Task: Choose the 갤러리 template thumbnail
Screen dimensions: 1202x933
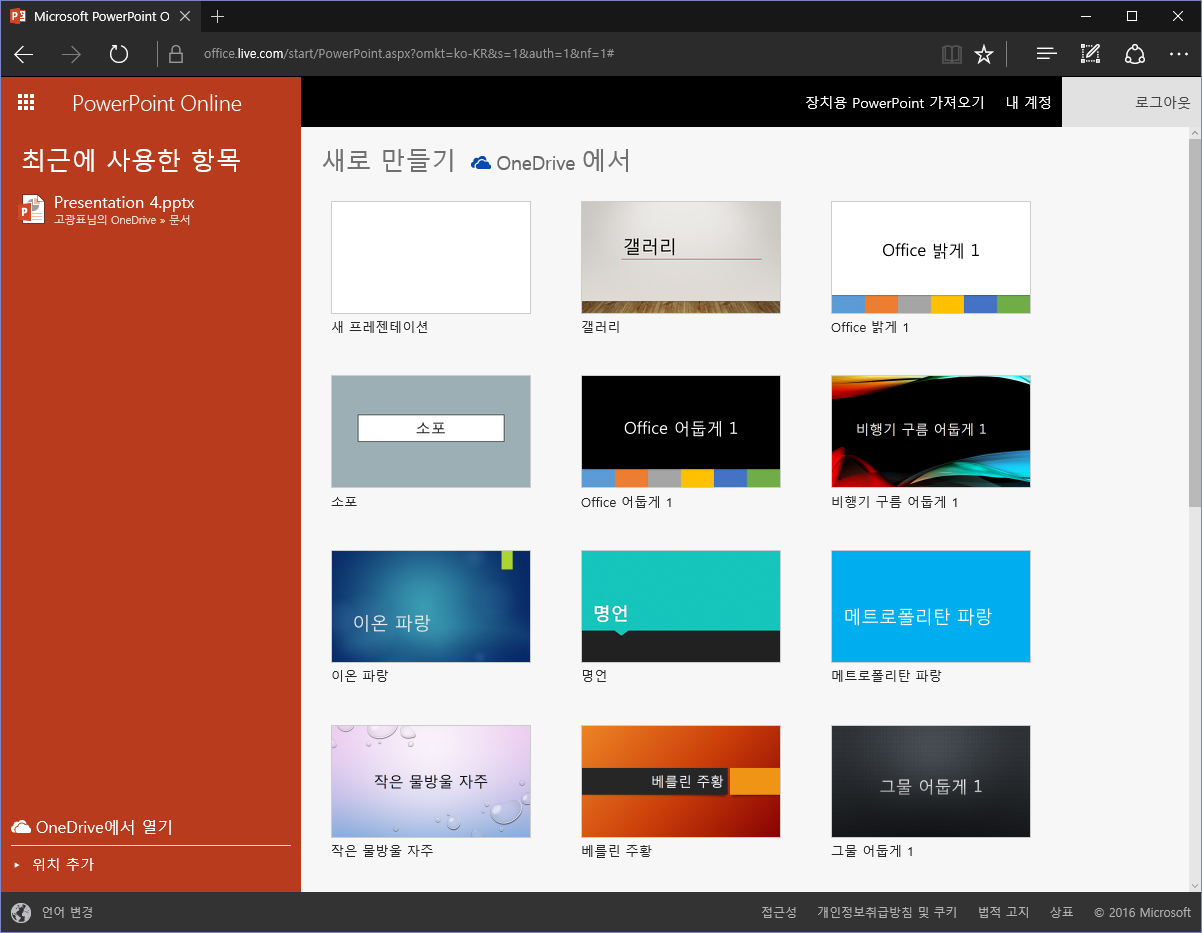Action: click(681, 257)
